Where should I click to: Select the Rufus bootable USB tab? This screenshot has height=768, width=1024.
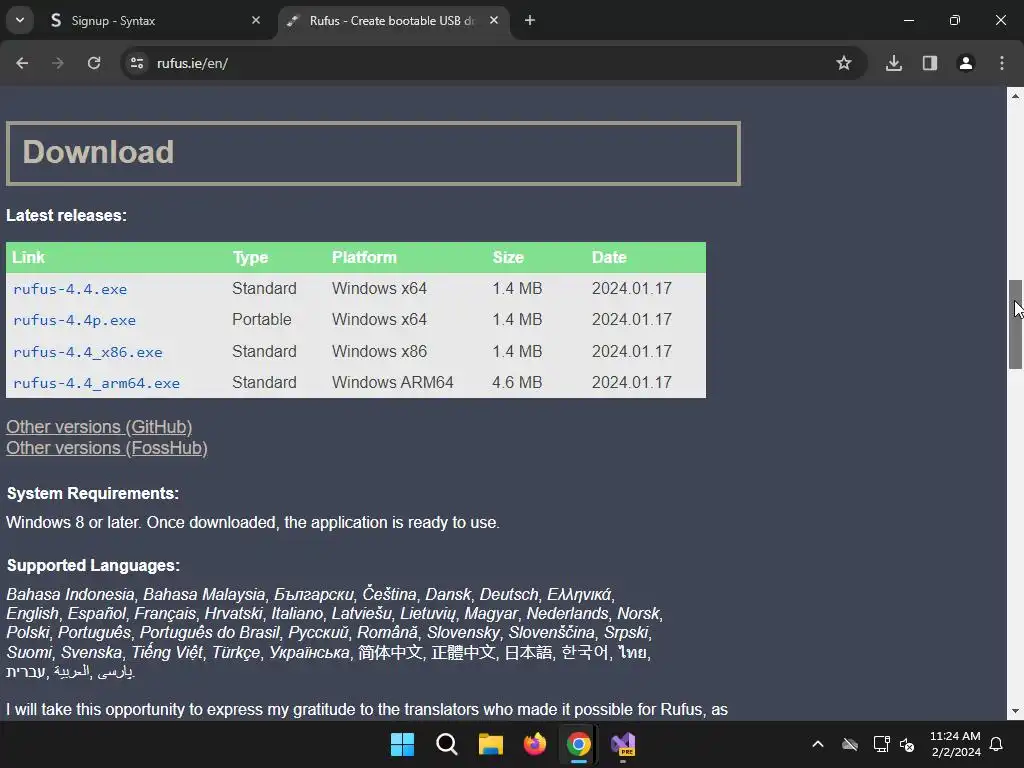point(394,20)
